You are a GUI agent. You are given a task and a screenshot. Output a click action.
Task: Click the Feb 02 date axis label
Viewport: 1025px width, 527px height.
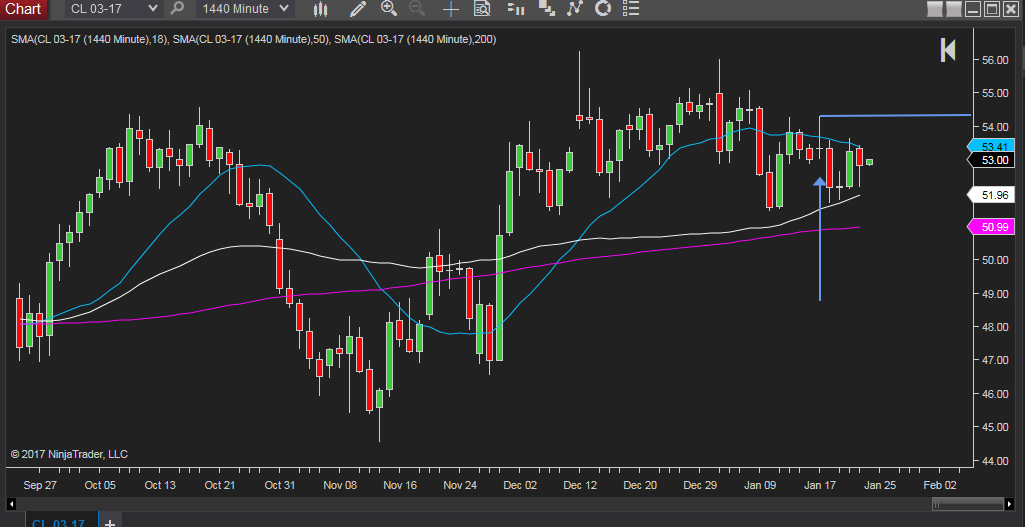pos(939,485)
